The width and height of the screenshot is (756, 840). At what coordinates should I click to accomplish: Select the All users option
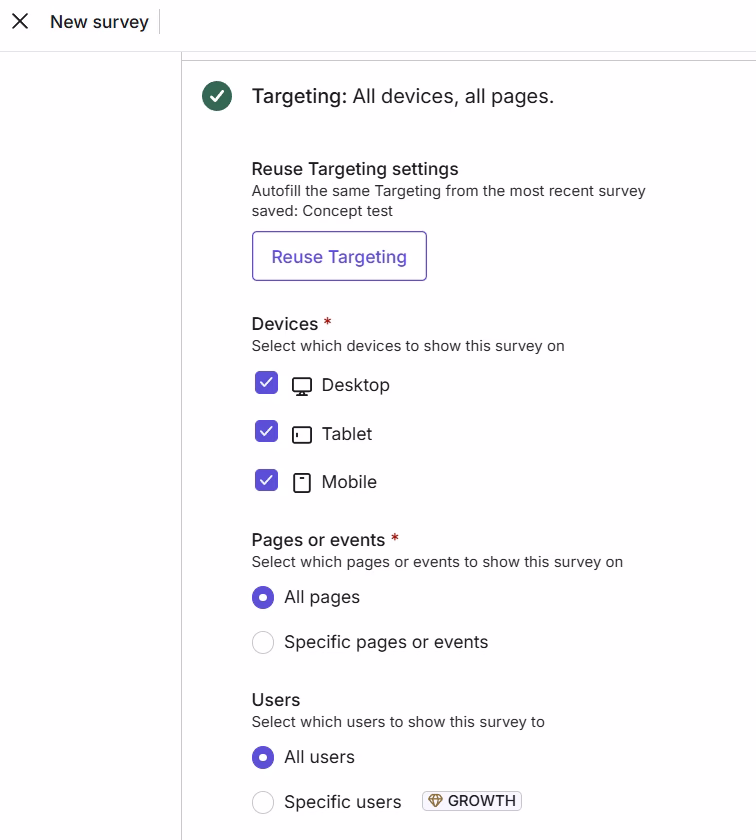click(262, 757)
